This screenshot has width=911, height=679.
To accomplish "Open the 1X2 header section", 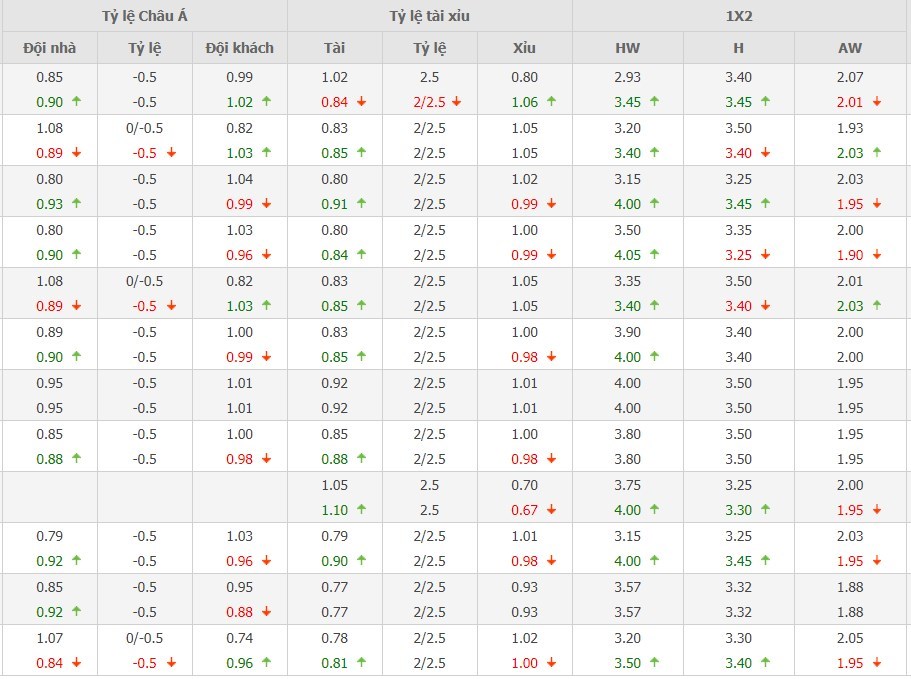I will [741, 17].
